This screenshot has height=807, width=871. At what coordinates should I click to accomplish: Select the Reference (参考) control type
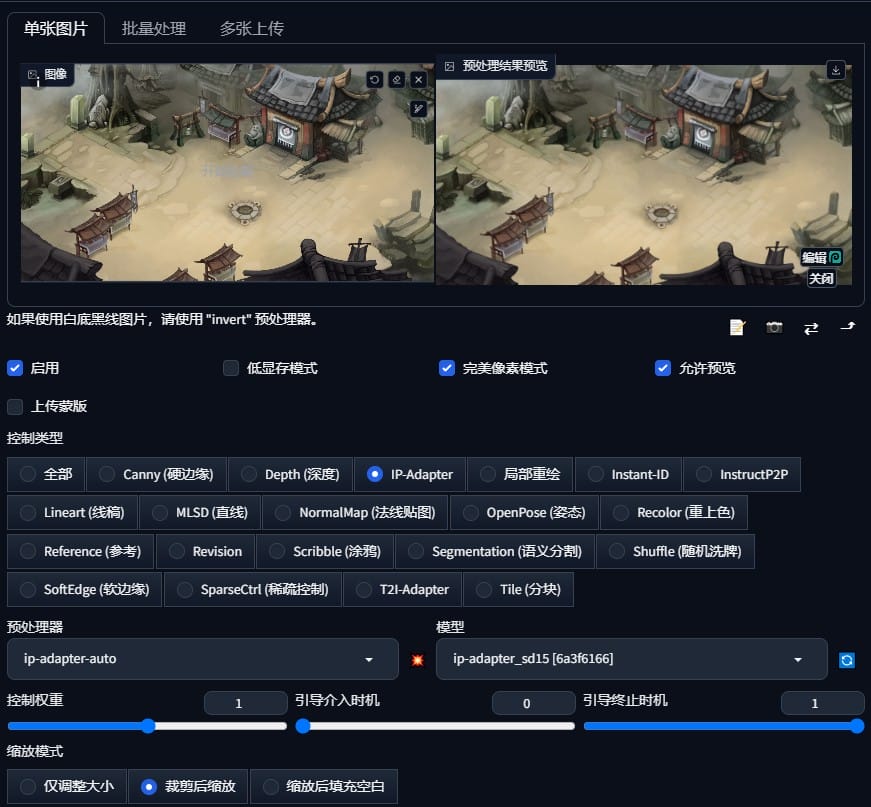81,552
